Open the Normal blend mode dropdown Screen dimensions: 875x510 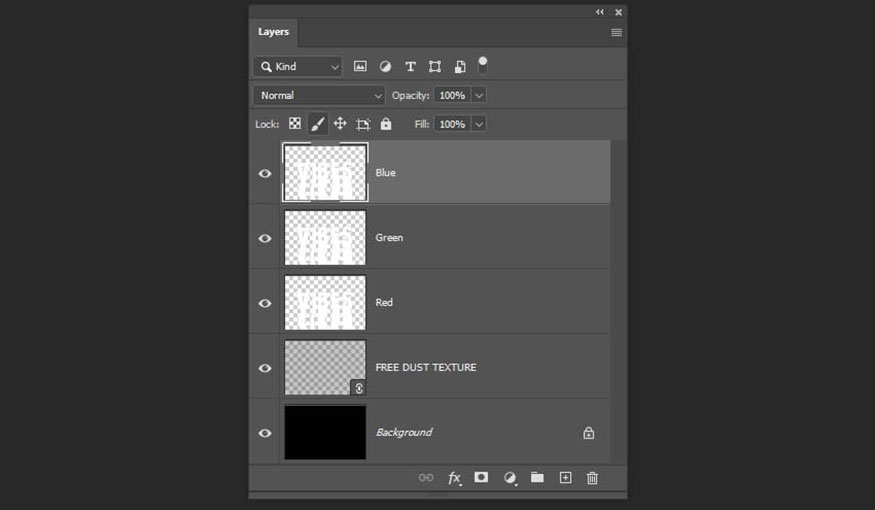(x=319, y=95)
